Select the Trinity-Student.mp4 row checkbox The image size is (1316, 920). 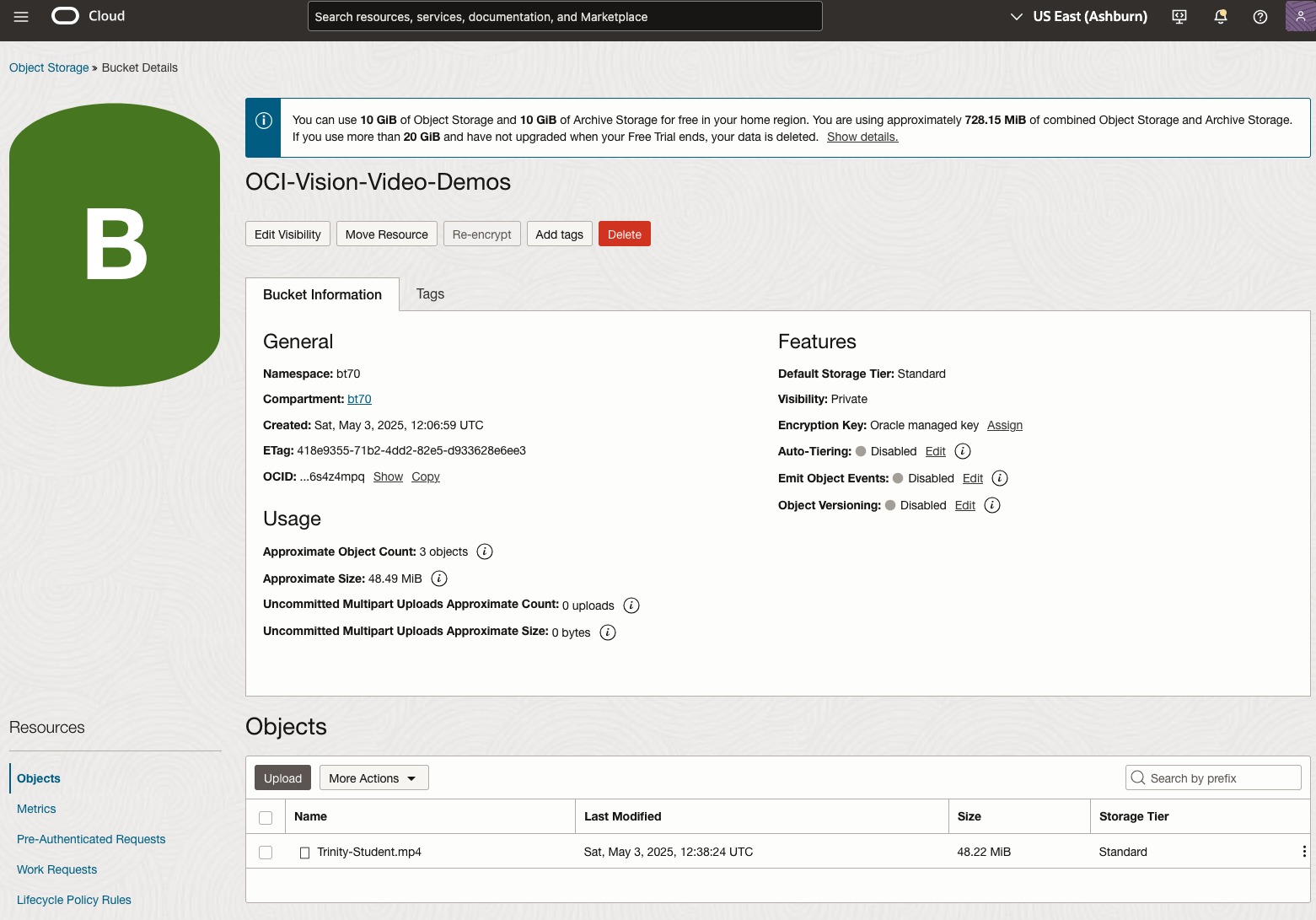point(266,853)
